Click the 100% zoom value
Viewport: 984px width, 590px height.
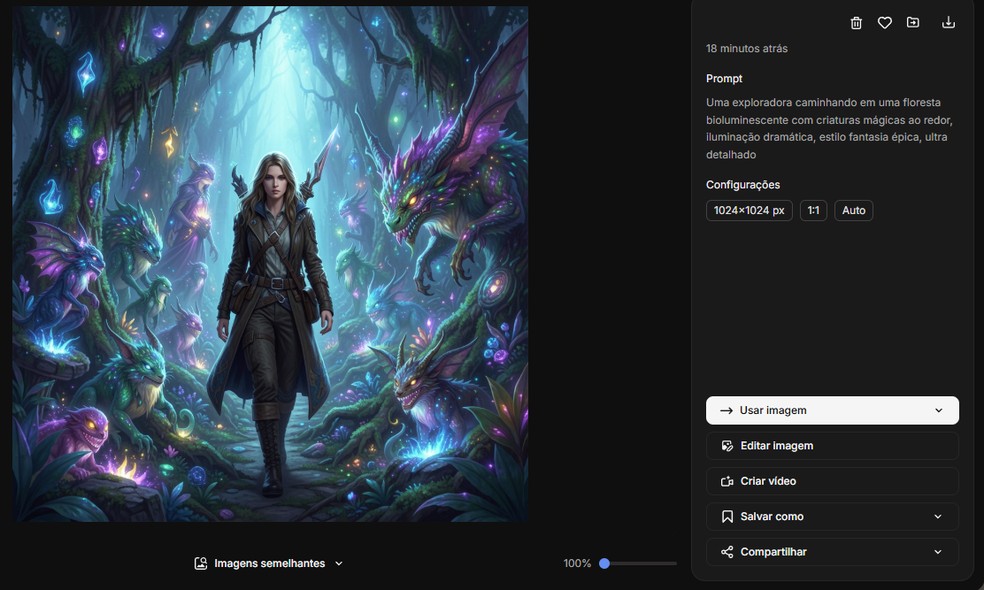click(x=577, y=564)
